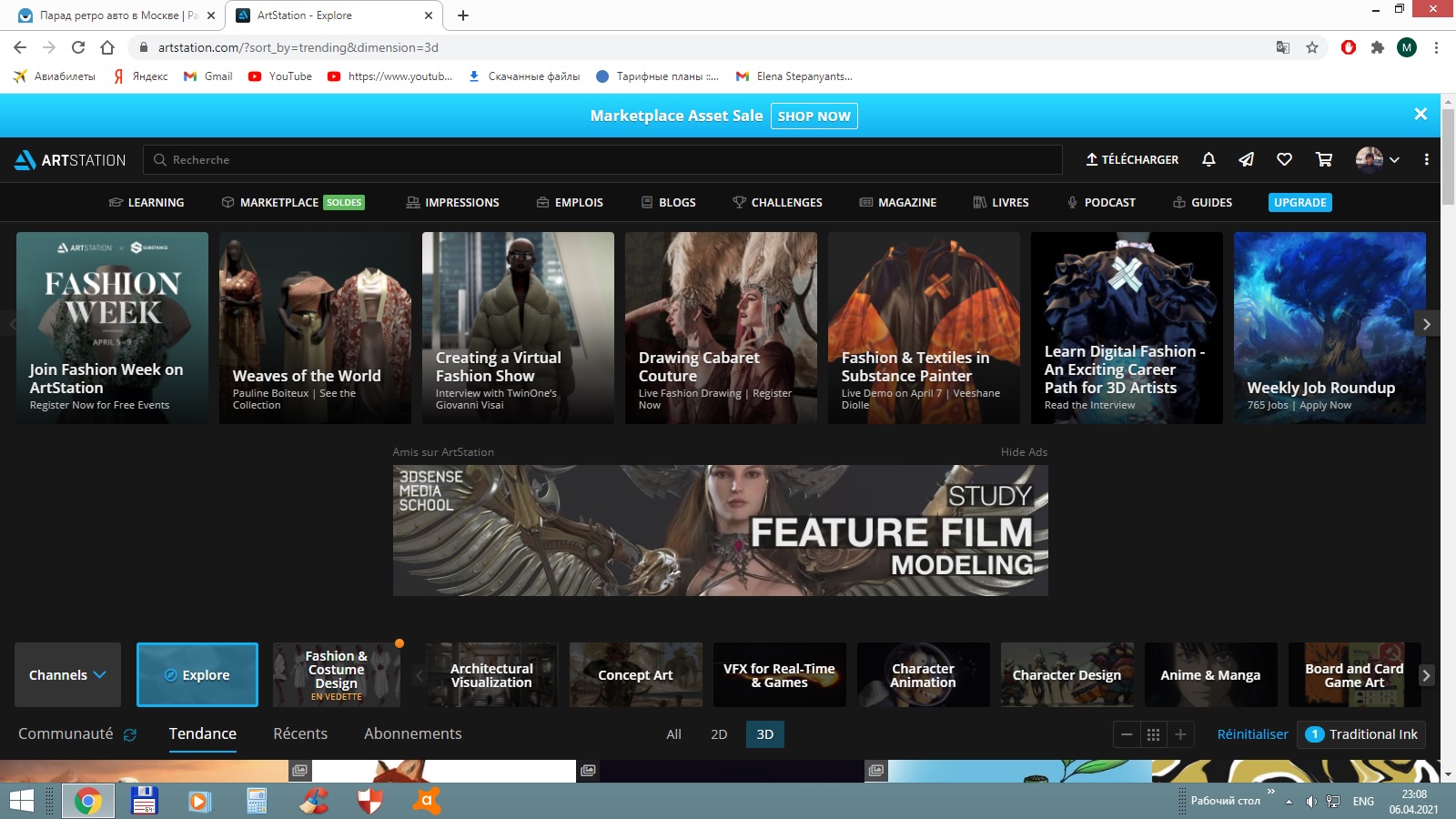Image resolution: width=1456 pixels, height=819 pixels.
Task: Close the Marketplace Asset Sale banner
Action: [x=1420, y=114]
